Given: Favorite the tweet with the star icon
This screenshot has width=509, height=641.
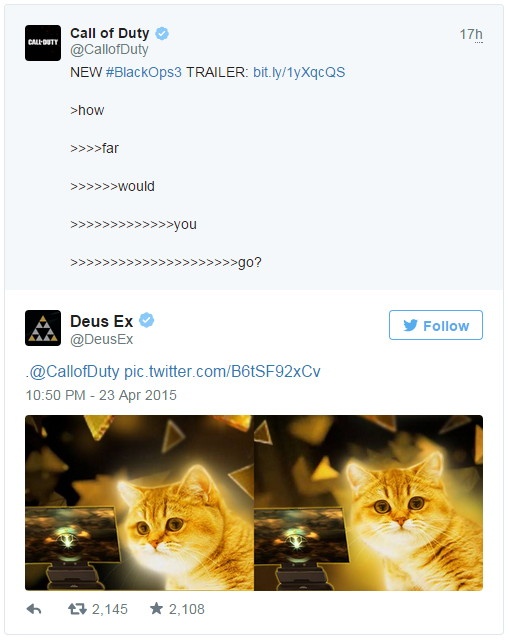Looking at the screenshot, I should (156, 609).
